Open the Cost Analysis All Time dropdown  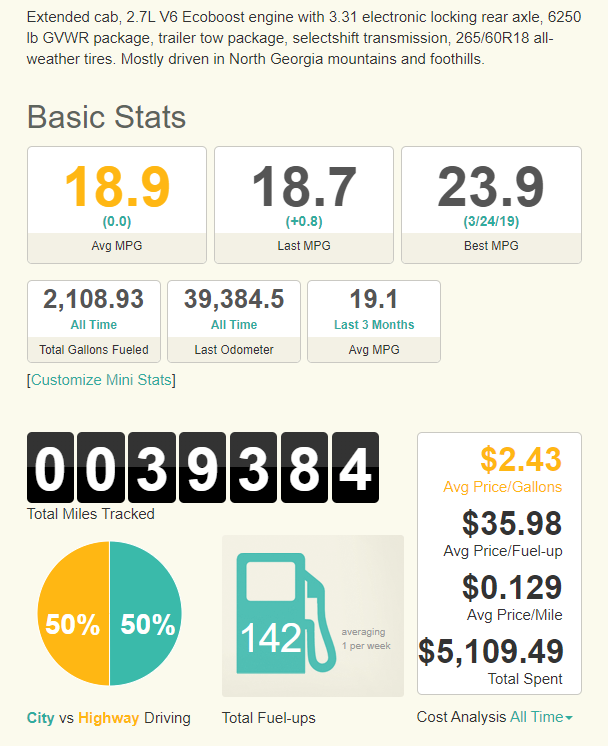[x=541, y=717]
